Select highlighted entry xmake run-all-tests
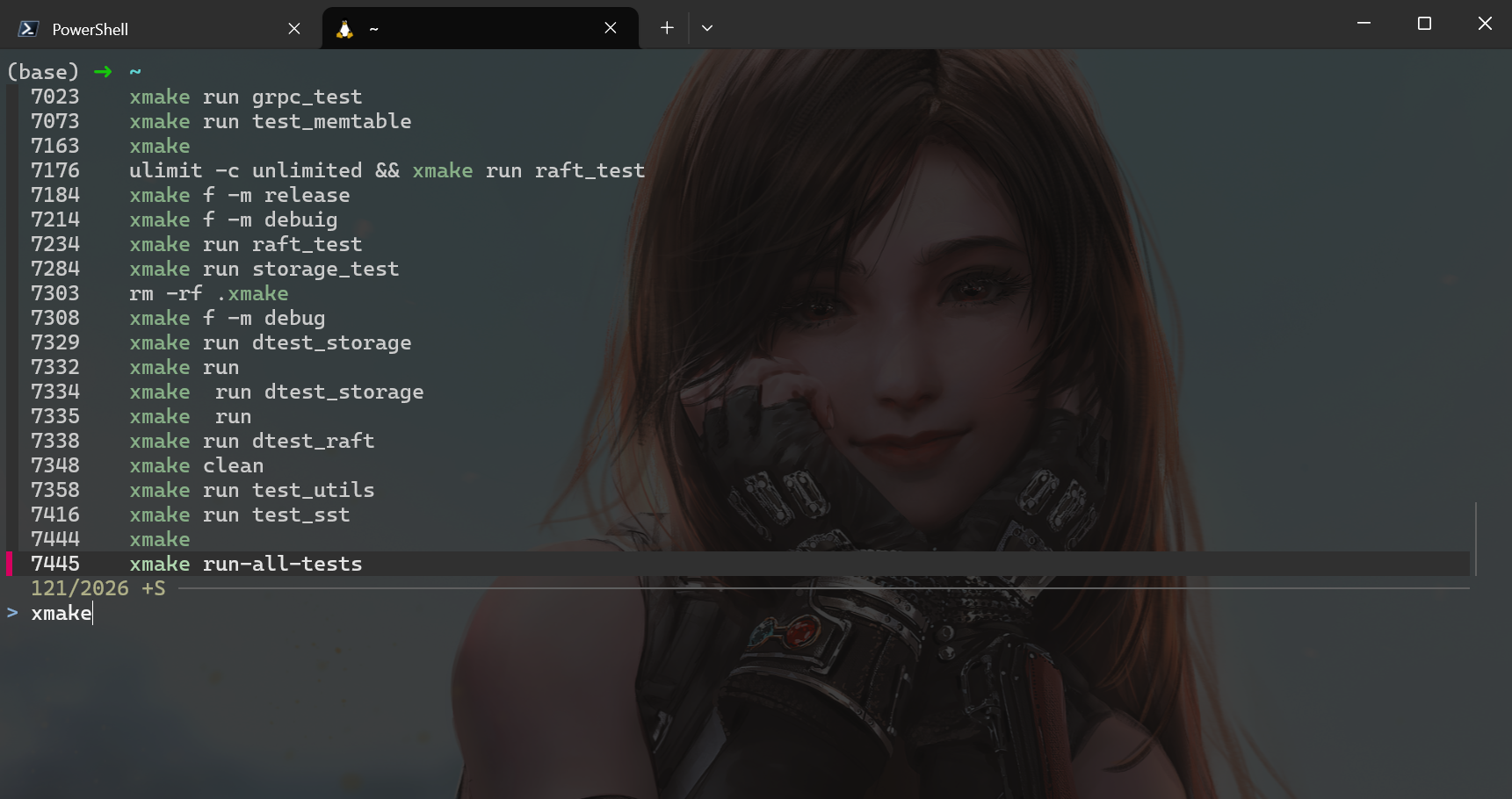The height and width of the screenshot is (799, 1512). (738, 564)
